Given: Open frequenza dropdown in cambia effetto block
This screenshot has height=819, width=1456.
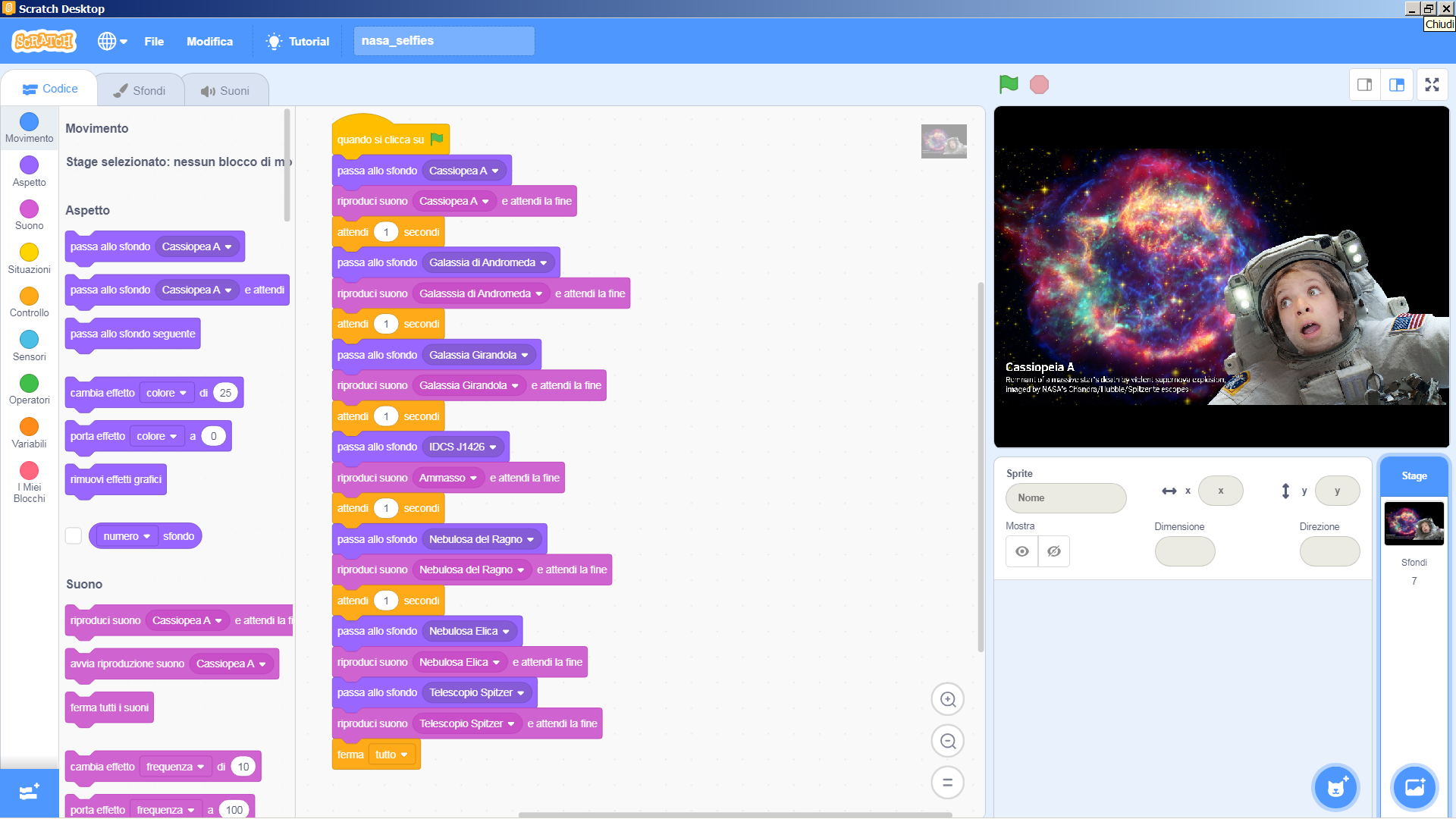Looking at the screenshot, I should tap(175, 767).
